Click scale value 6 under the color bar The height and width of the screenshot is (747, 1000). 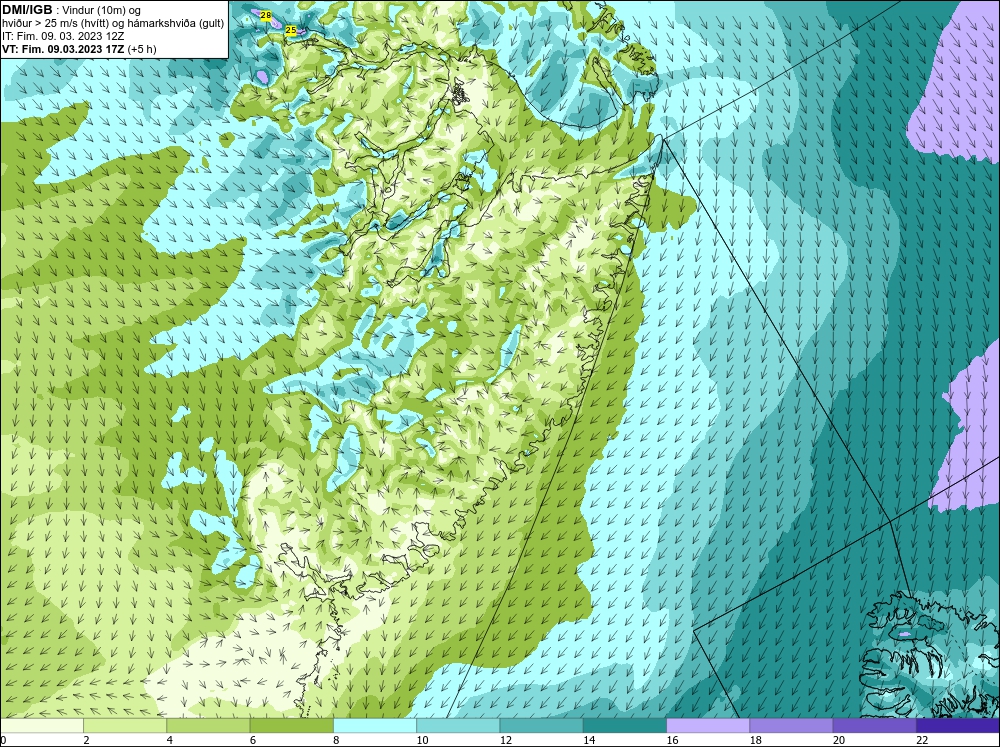click(253, 740)
